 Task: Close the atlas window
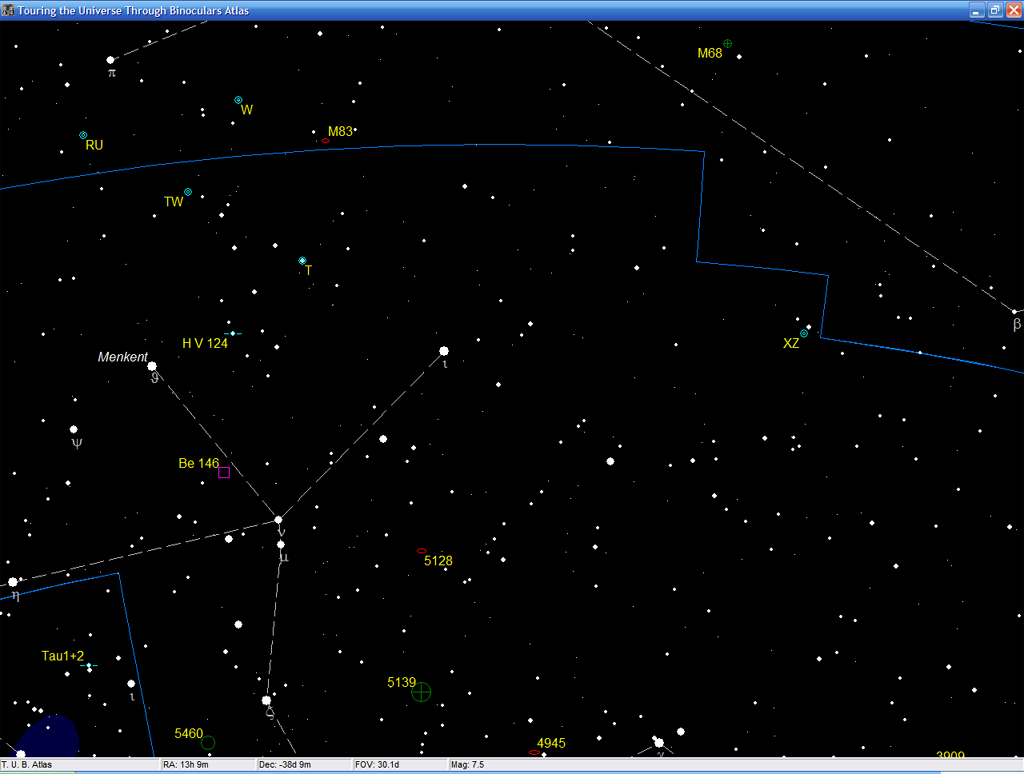point(1014,10)
